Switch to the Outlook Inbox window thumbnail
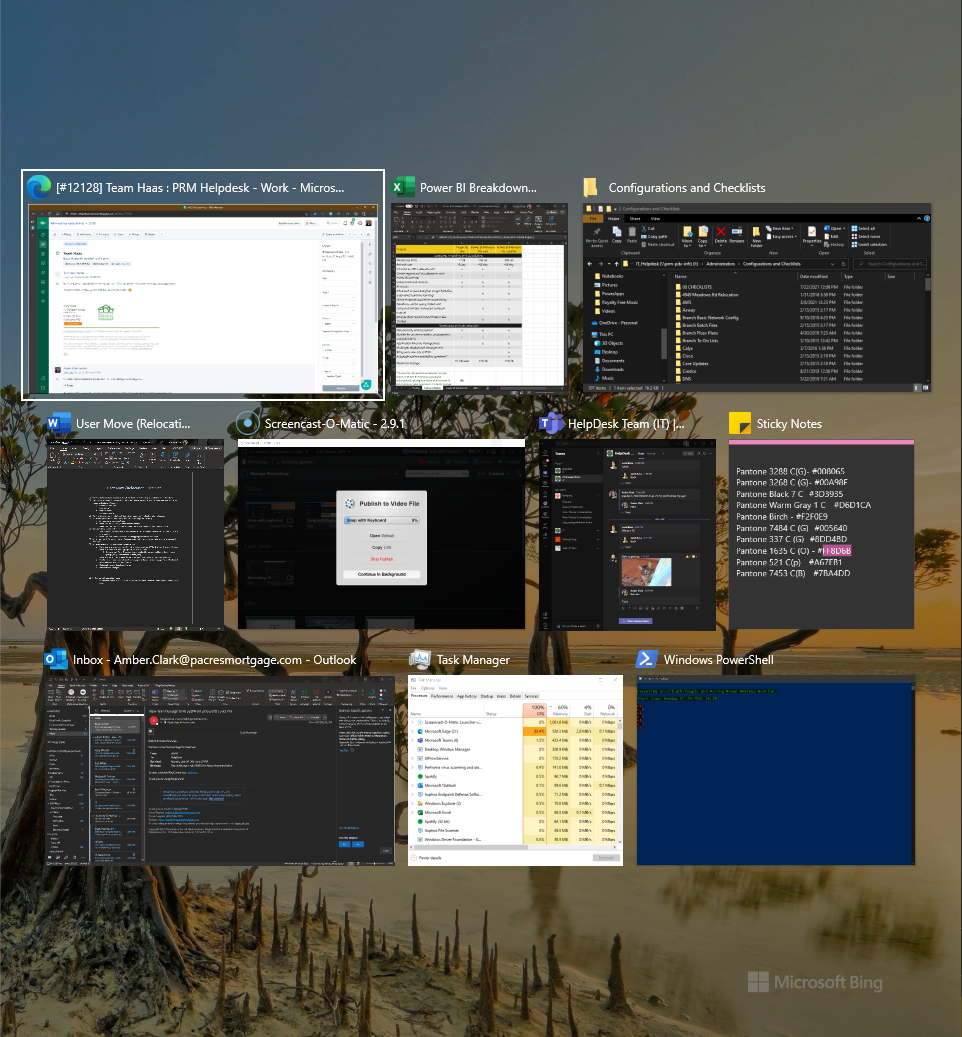 tap(220, 771)
